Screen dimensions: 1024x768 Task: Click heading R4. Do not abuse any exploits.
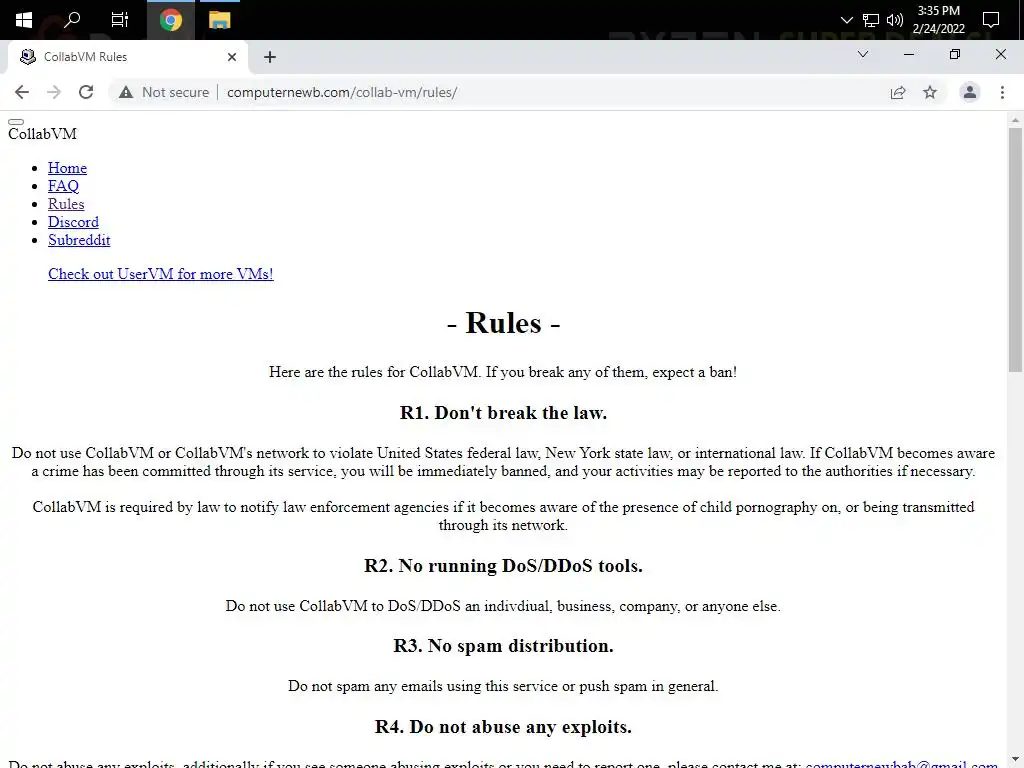503,727
